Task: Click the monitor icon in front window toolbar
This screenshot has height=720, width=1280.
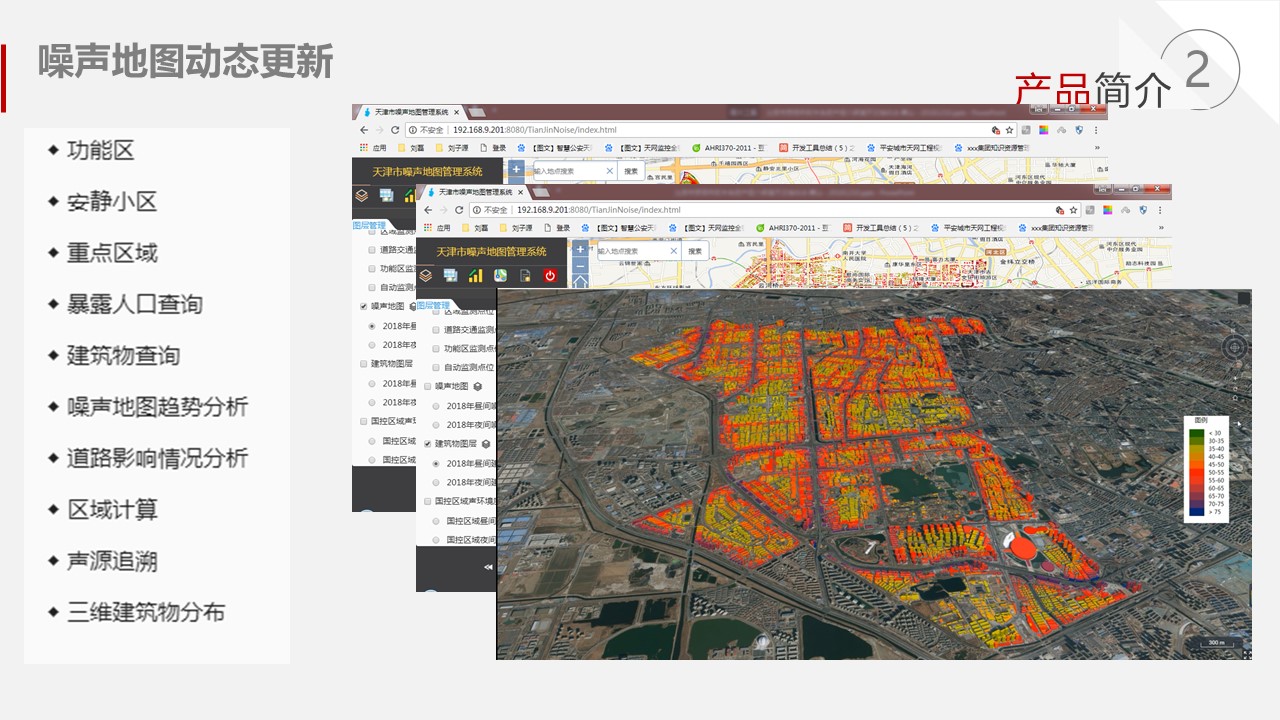Action: coord(451,276)
